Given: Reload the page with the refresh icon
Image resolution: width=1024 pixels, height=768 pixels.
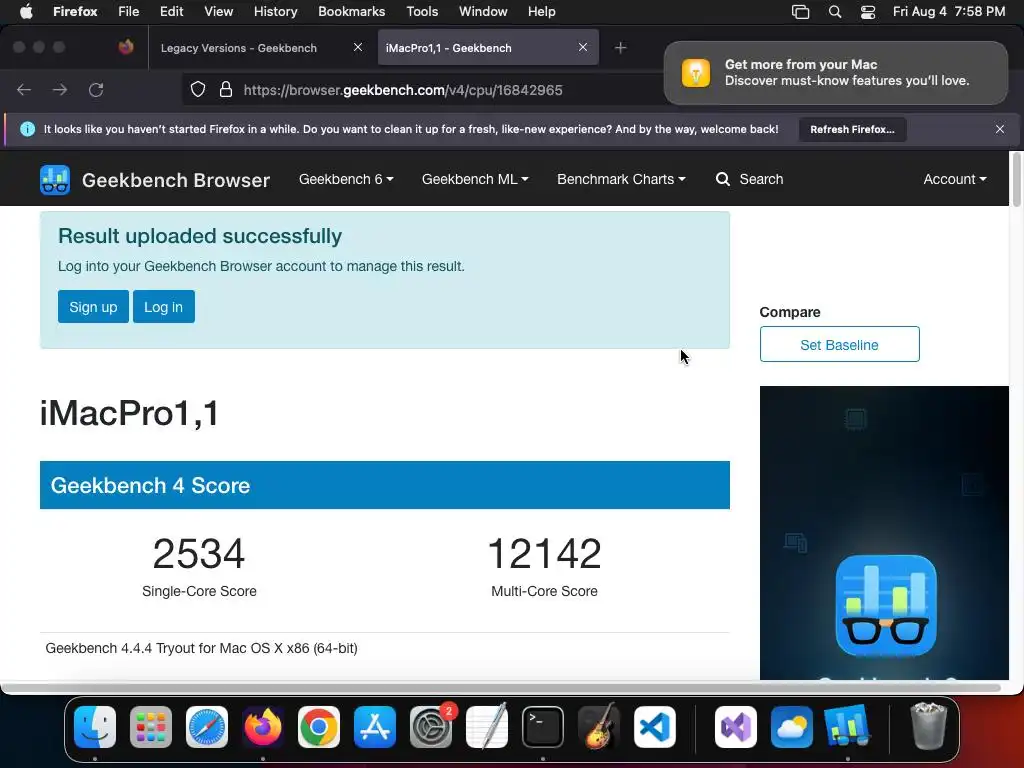Looking at the screenshot, I should click(96, 89).
